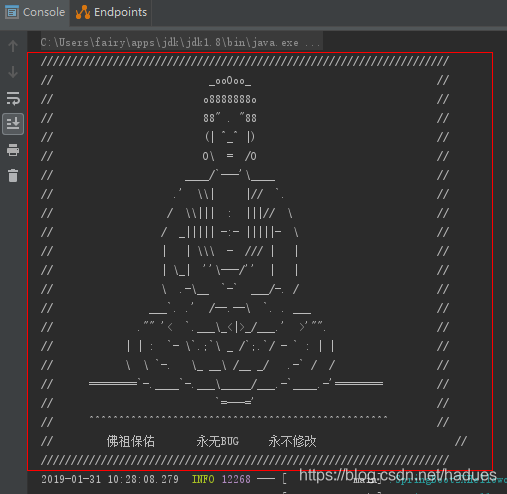
Task: Click the text 永无BUG
Action: coord(218,441)
